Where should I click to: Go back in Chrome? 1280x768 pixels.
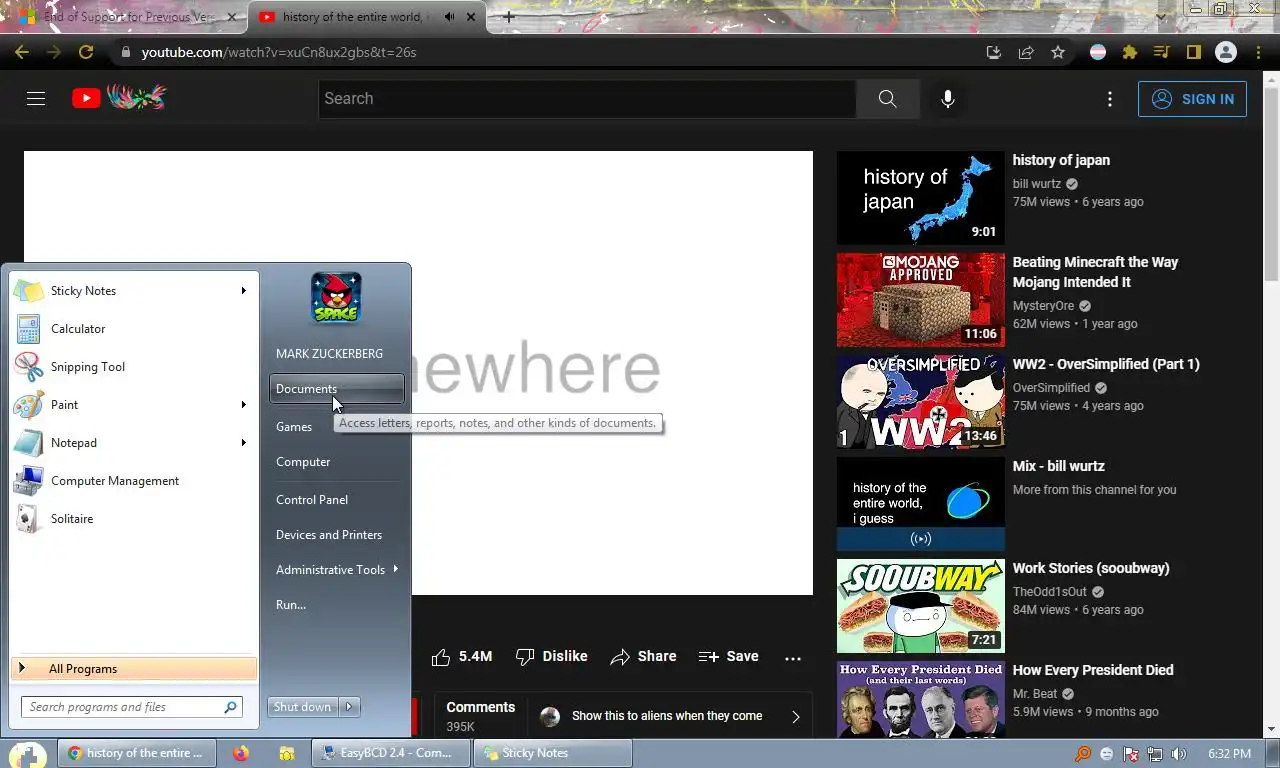(x=22, y=52)
